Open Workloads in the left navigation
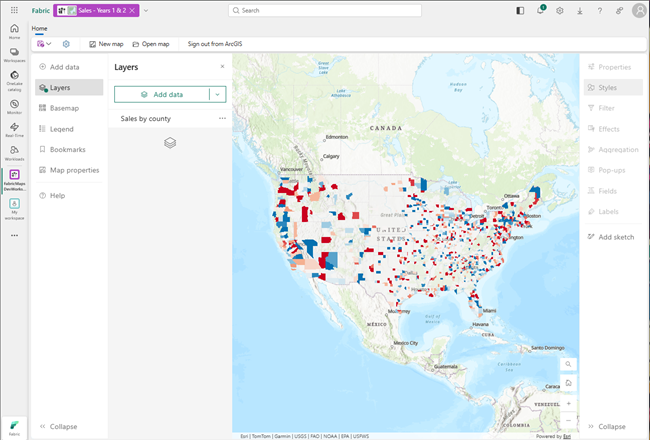The height and width of the screenshot is (441, 650). (x=15, y=153)
